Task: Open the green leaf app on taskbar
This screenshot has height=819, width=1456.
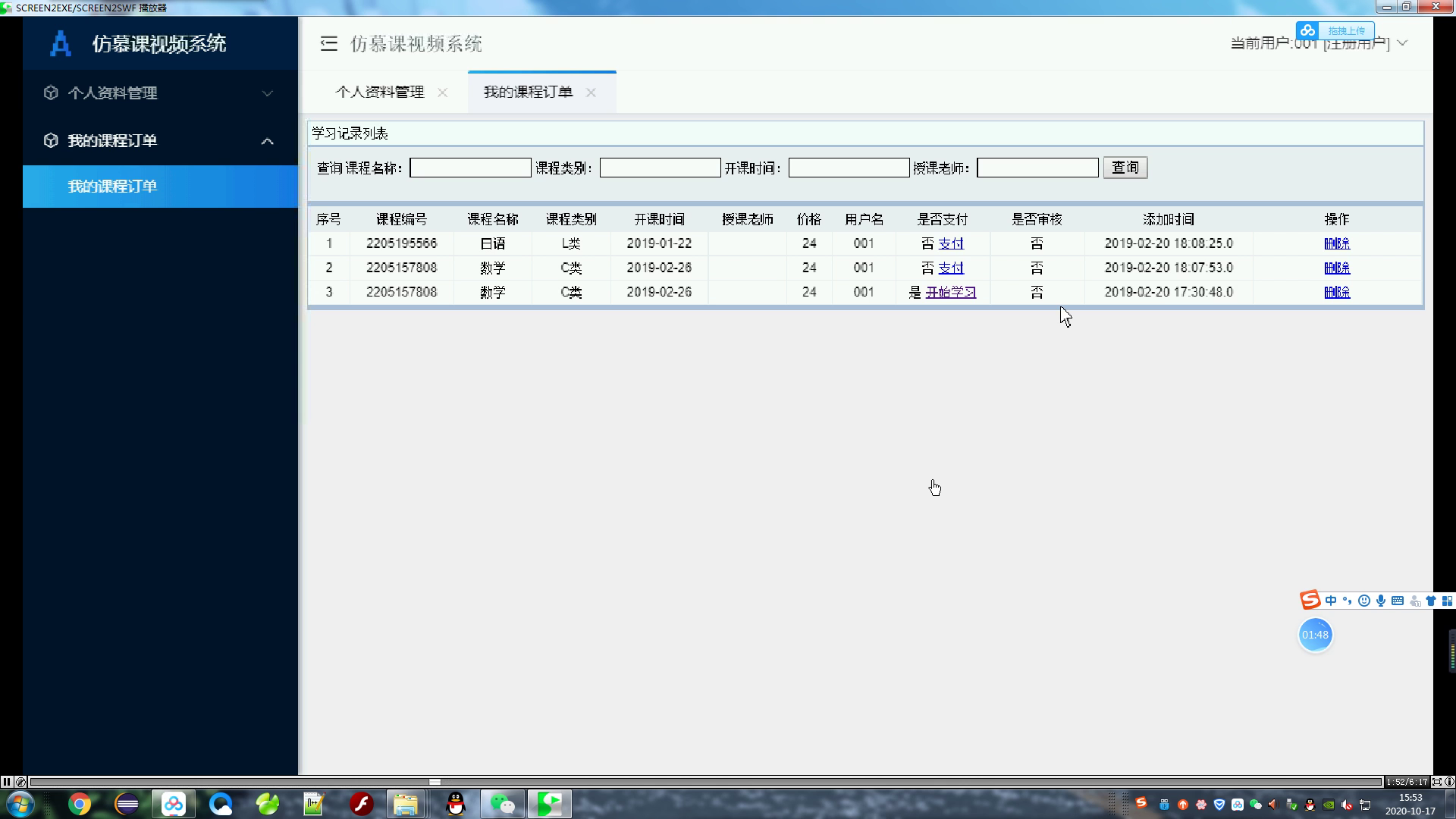Action: tap(268, 804)
